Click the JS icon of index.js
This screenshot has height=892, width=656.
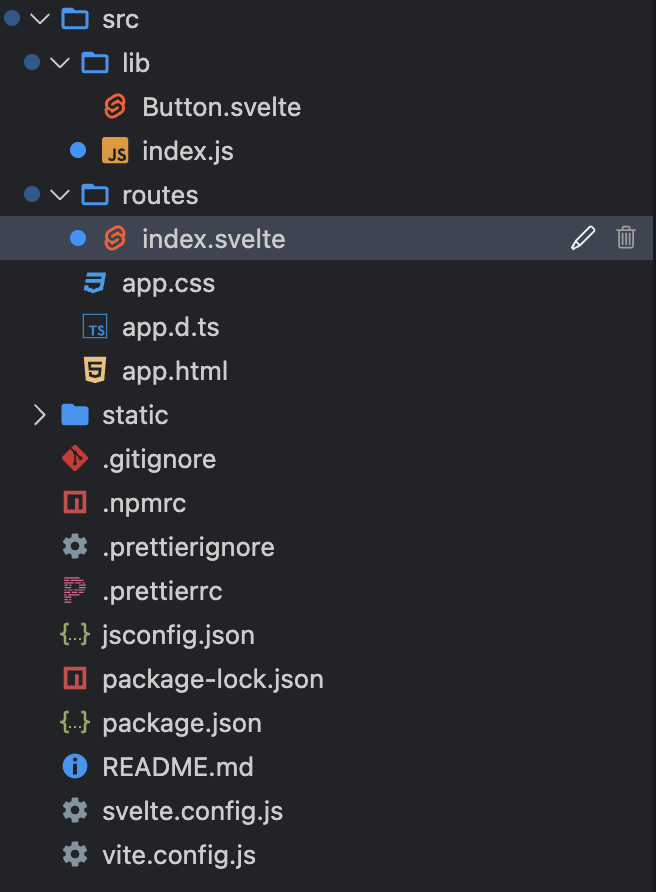115,151
